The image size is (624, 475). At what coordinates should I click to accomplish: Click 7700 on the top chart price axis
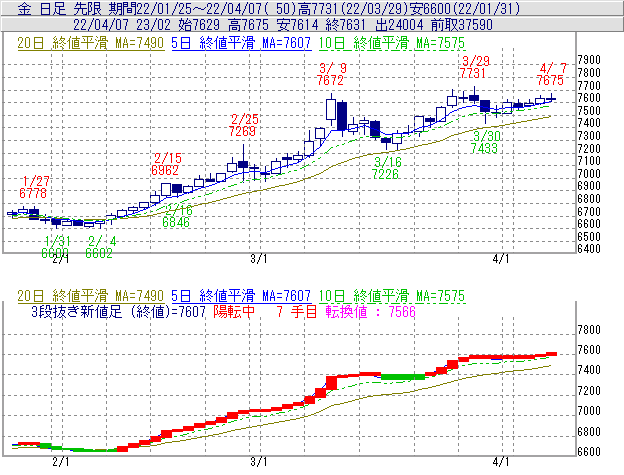point(589,86)
